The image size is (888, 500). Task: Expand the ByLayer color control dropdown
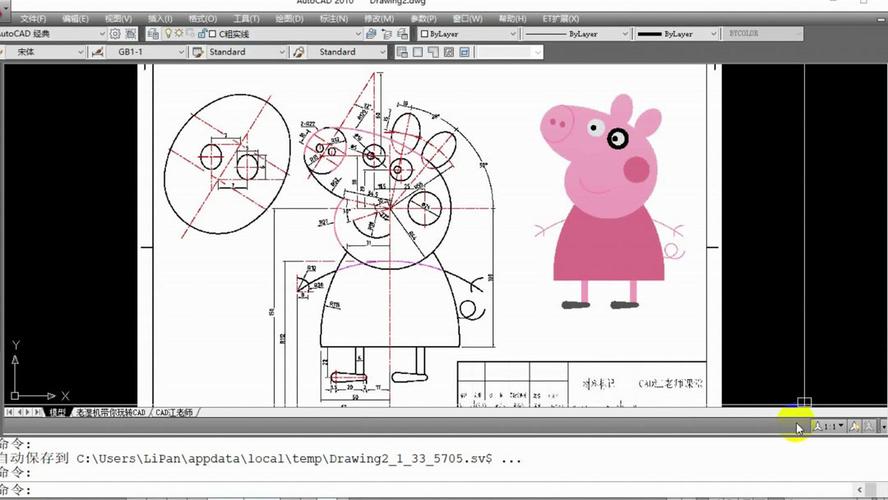[x=513, y=34]
